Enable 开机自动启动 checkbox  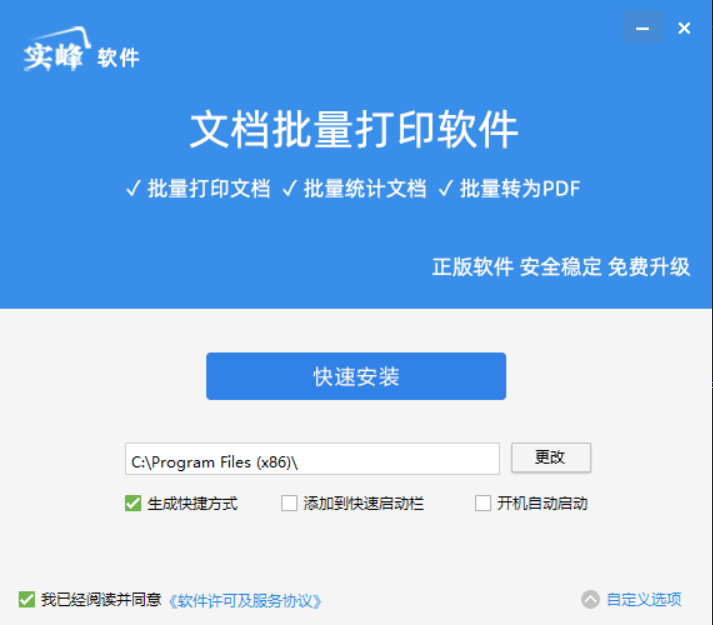point(483,504)
